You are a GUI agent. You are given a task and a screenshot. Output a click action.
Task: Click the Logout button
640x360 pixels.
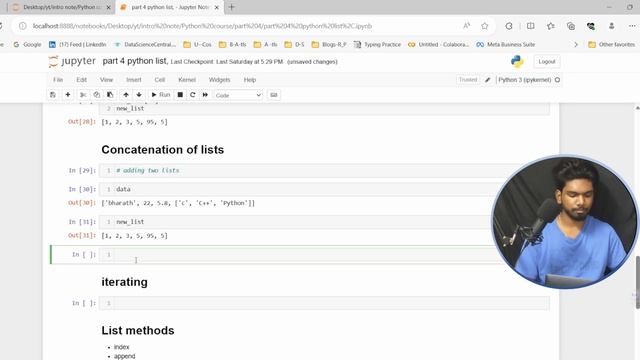[547, 62]
